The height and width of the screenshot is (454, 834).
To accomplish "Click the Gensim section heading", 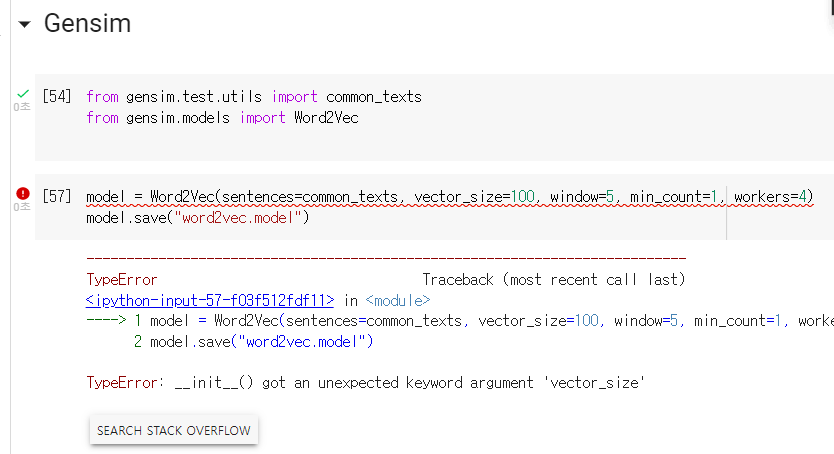I will [x=87, y=23].
